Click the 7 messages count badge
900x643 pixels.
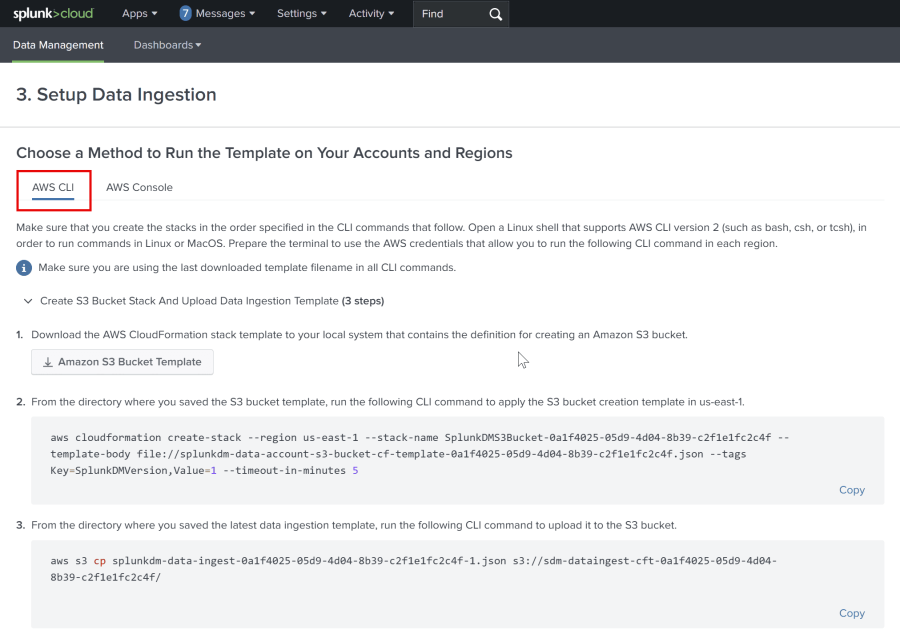[x=185, y=13]
